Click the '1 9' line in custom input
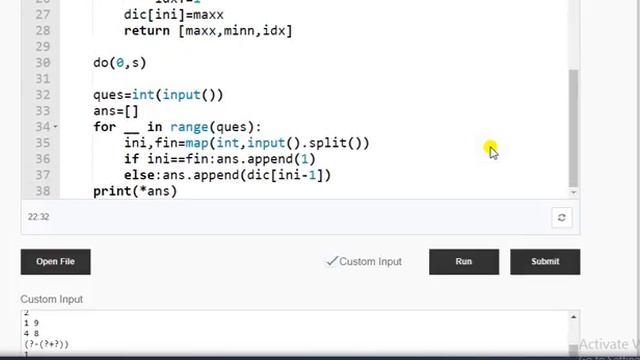Image resolution: width=640 pixels, height=360 pixels. pyautogui.click(x=31, y=323)
